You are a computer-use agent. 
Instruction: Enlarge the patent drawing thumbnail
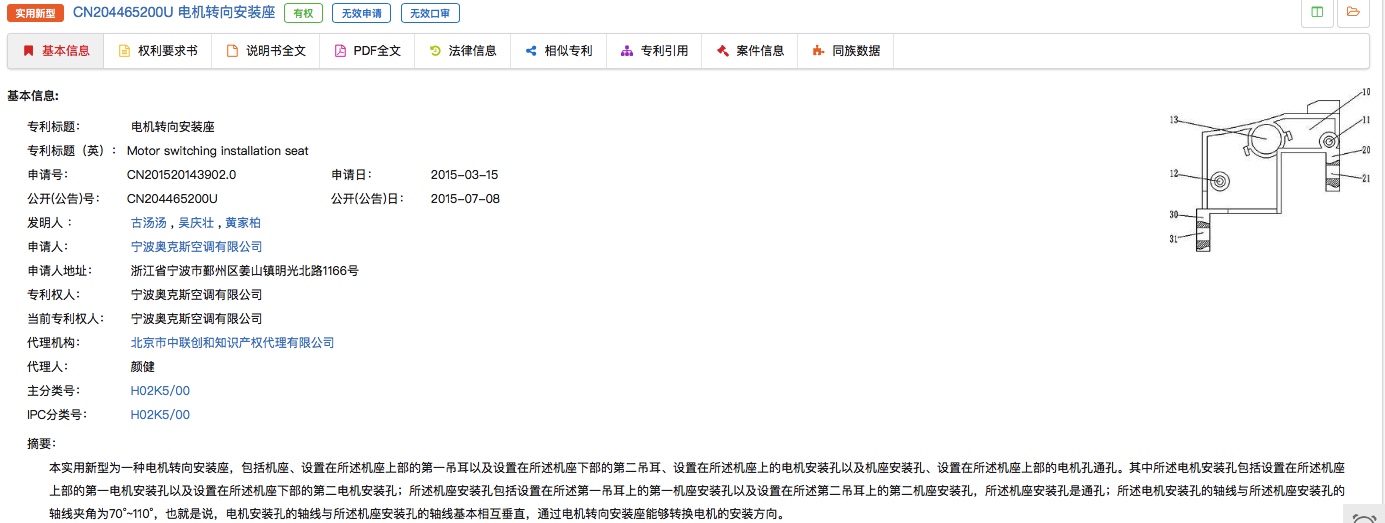pyautogui.click(x=1270, y=171)
